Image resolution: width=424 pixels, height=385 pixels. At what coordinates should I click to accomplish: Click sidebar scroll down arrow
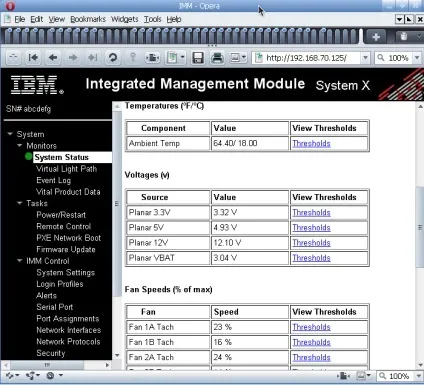tap(117, 355)
